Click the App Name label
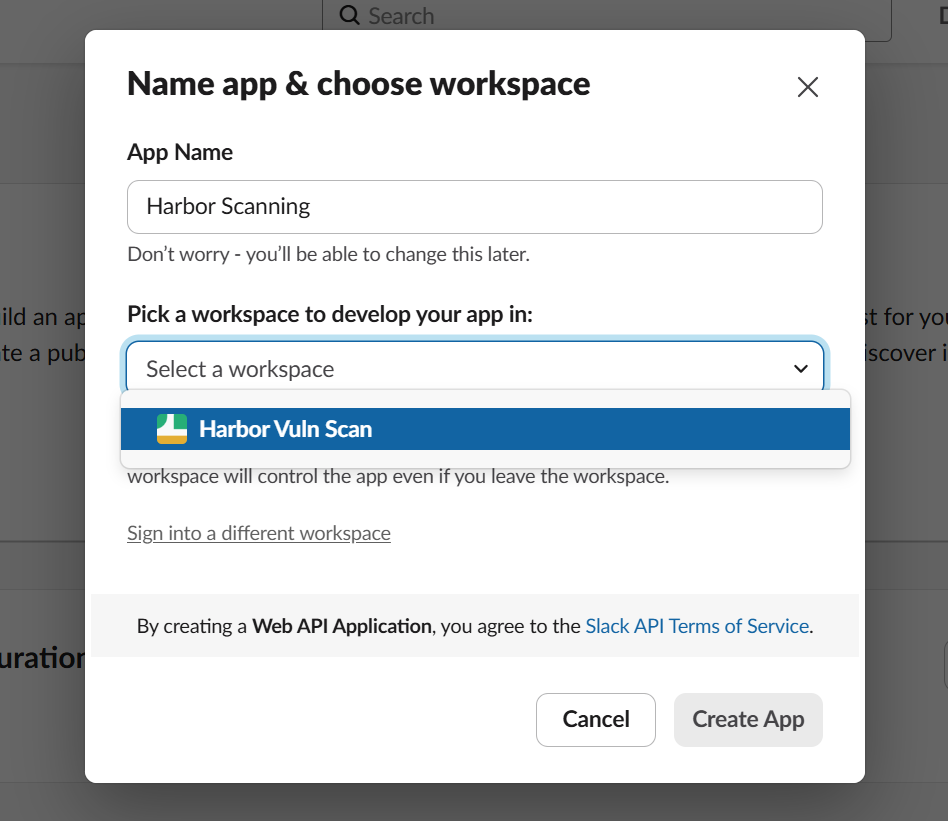The width and height of the screenshot is (948, 821). tap(180, 152)
